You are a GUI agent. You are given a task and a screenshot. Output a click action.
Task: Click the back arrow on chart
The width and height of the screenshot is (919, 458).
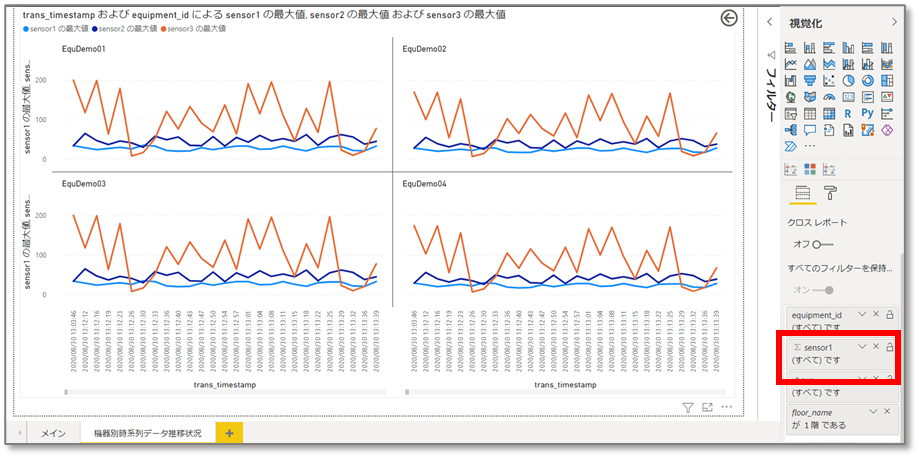[x=729, y=19]
